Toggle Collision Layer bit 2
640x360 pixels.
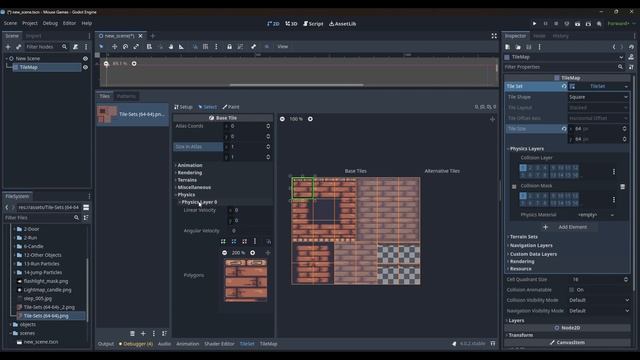(530, 168)
